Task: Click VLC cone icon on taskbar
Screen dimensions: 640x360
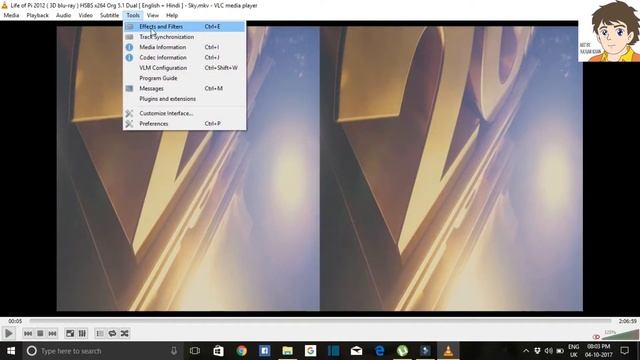Action: click(448, 351)
